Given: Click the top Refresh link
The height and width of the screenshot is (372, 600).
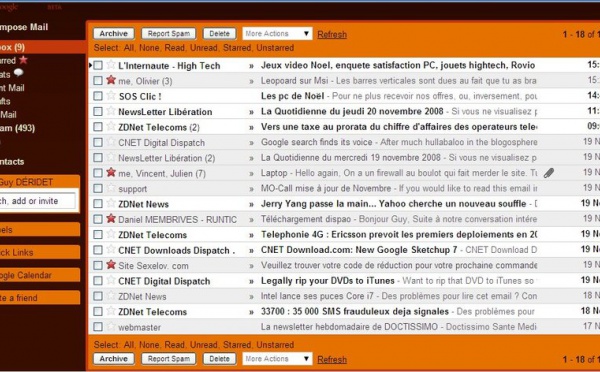Looking at the screenshot, I should coord(332,34).
